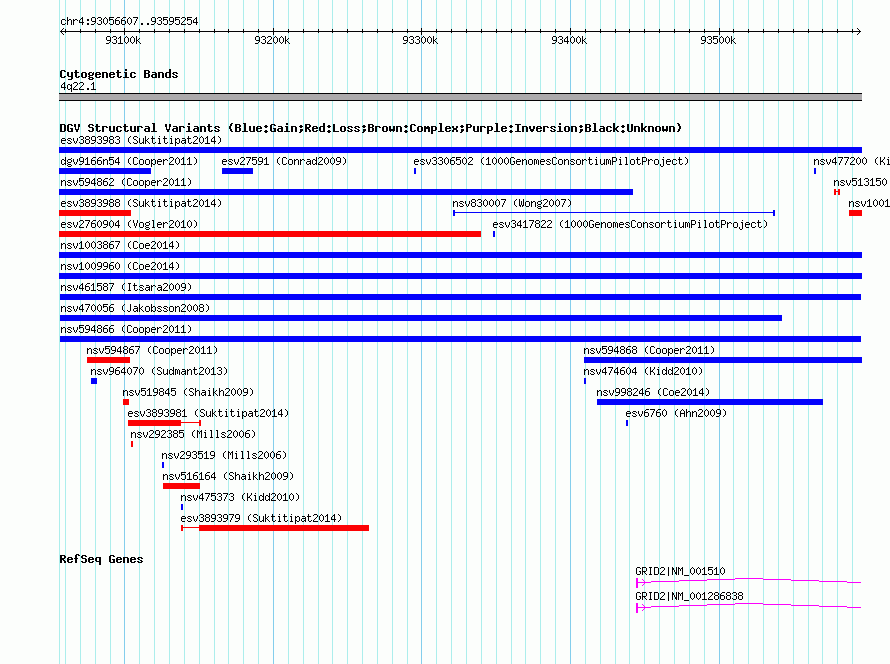Select nsv292385 (Mills2006) label
The image size is (890, 664).
[x=193, y=434]
